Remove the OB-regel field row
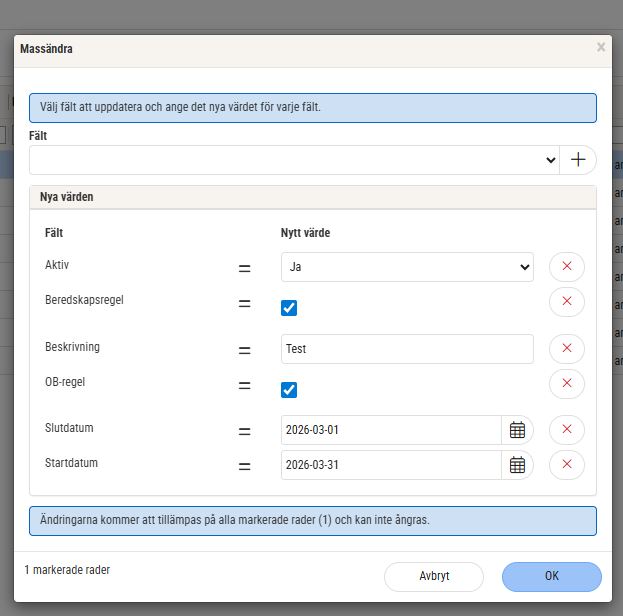Viewport: 623px width, 616px height. point(566,383)
